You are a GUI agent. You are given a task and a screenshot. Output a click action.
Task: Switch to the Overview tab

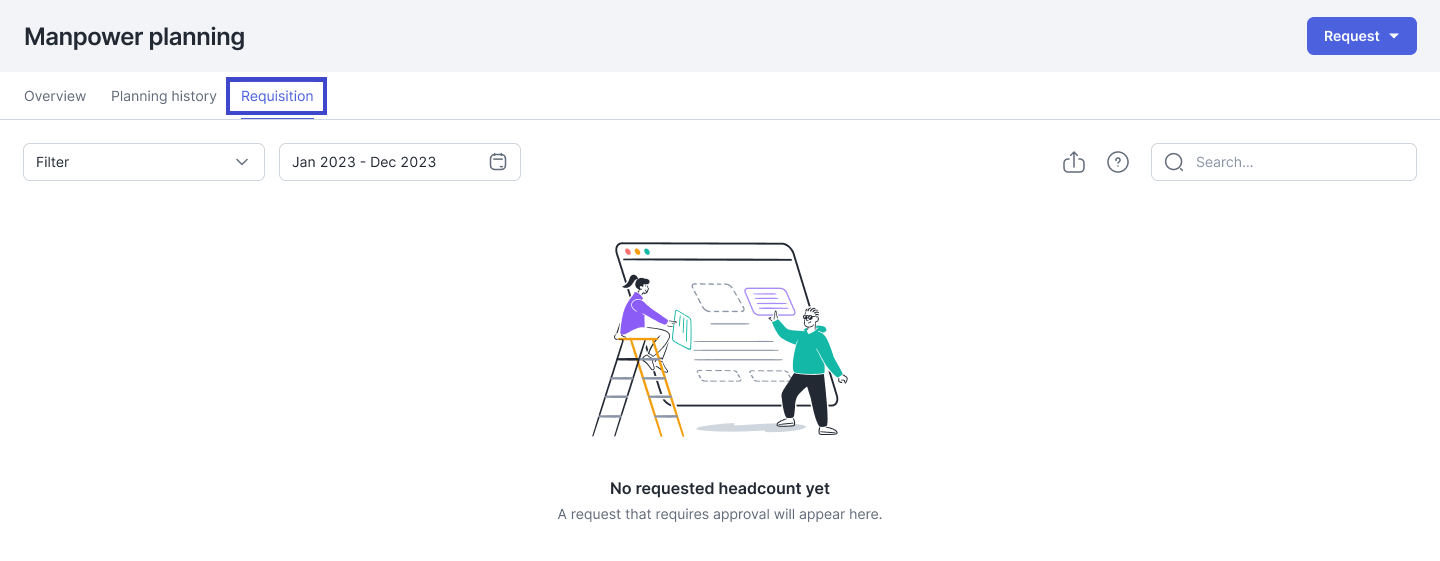(55, 96)
